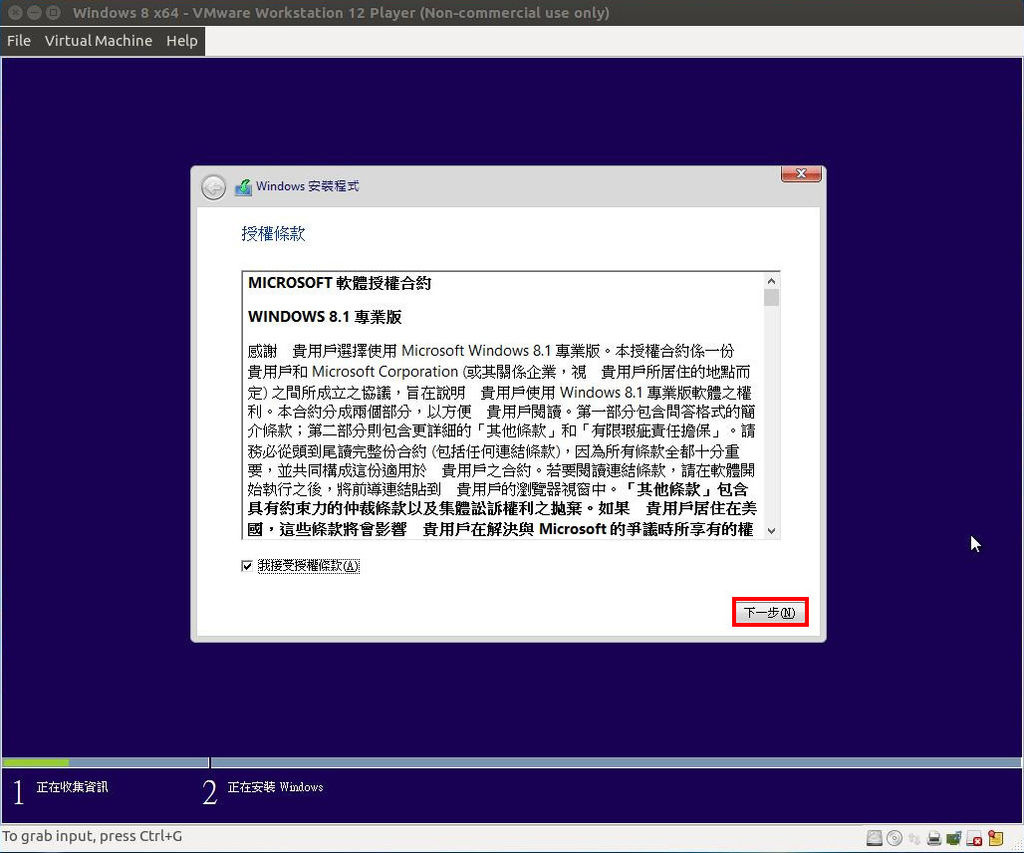Click the WINDOWS 8.1 專業版 line

[x=325, y=317]
